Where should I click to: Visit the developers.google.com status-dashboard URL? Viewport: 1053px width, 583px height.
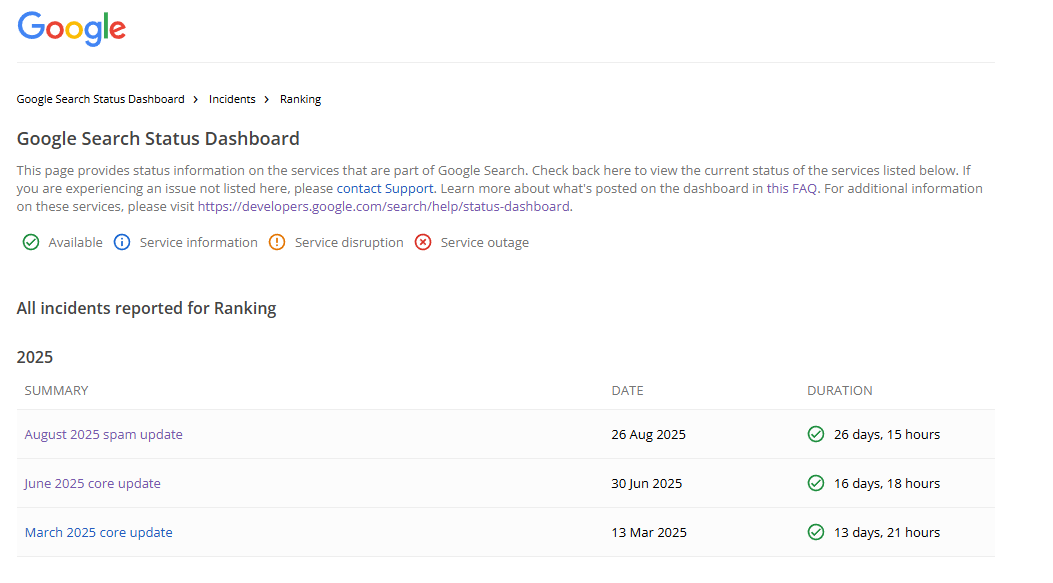383,207
